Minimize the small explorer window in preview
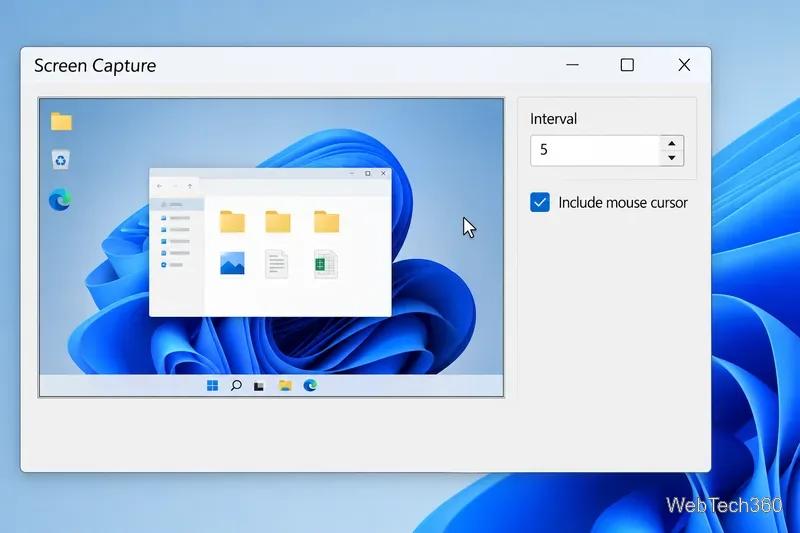800x533 pixels. [x=352, y=173]
